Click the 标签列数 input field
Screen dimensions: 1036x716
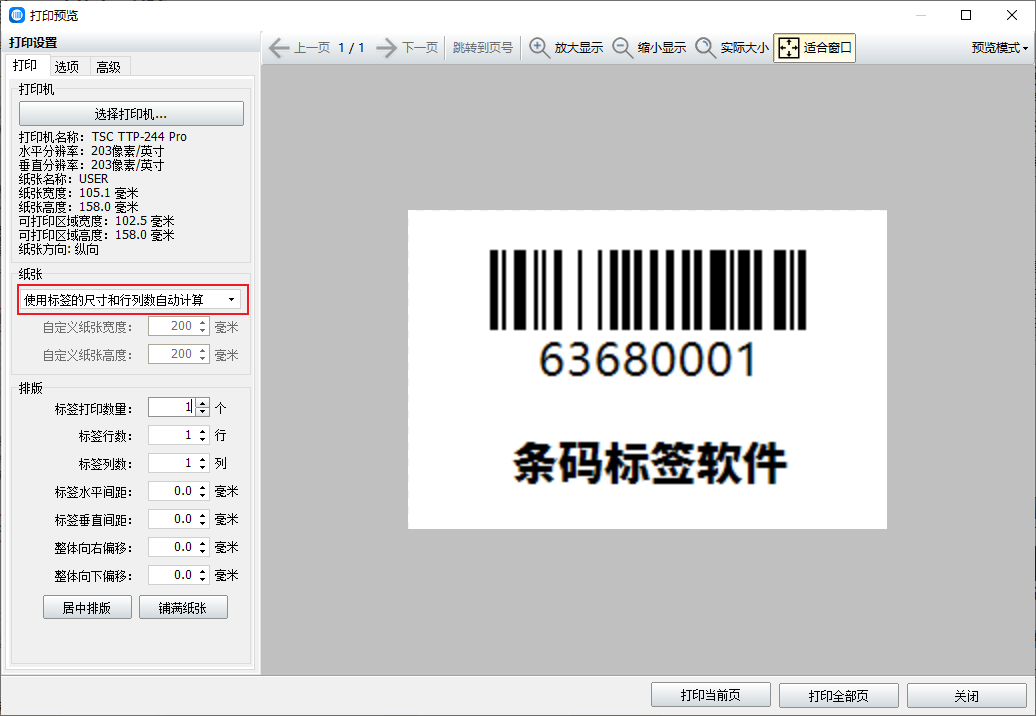pos(172,463)
